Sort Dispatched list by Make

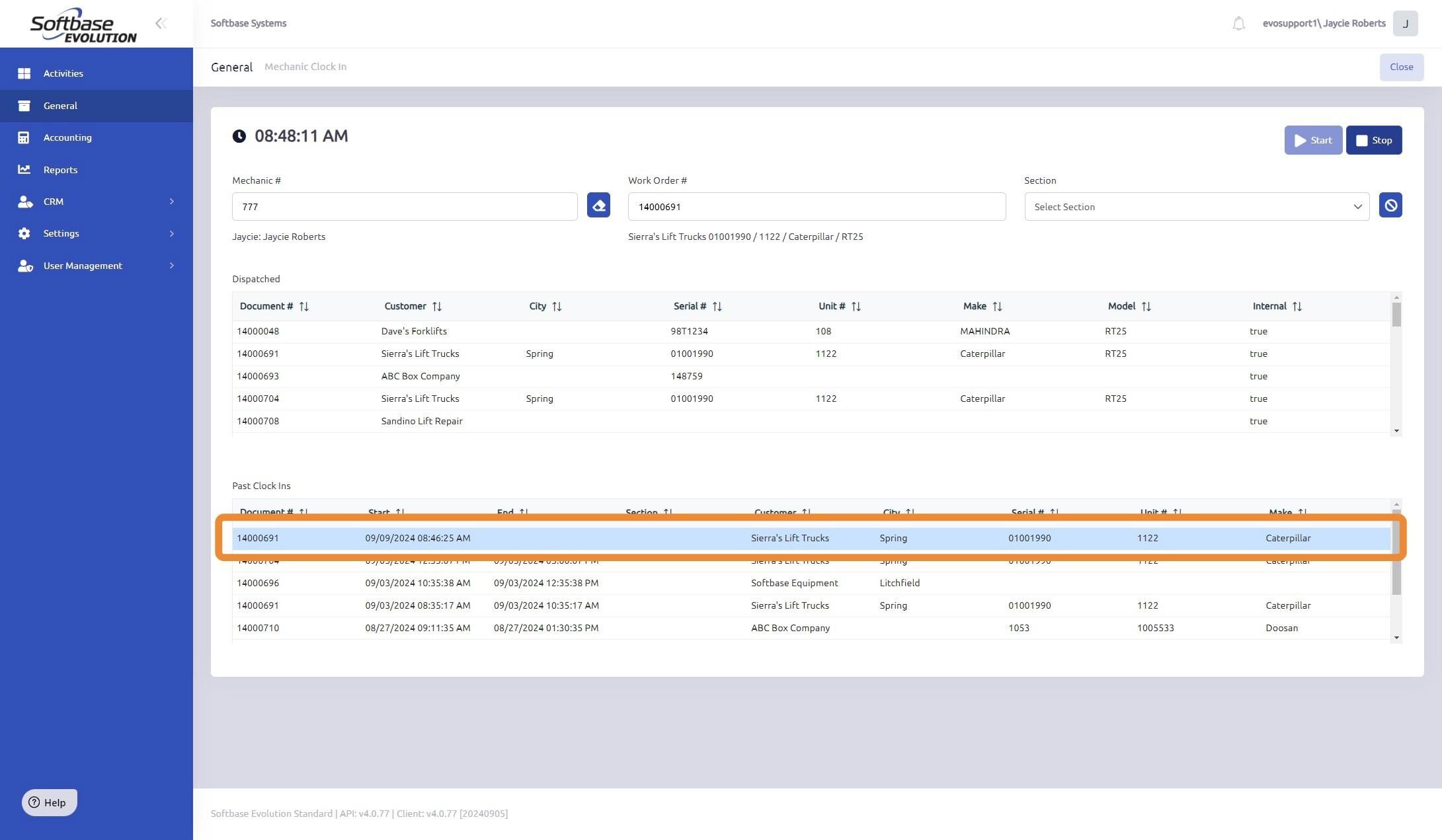pyautogui.click(x=997, y=307)
